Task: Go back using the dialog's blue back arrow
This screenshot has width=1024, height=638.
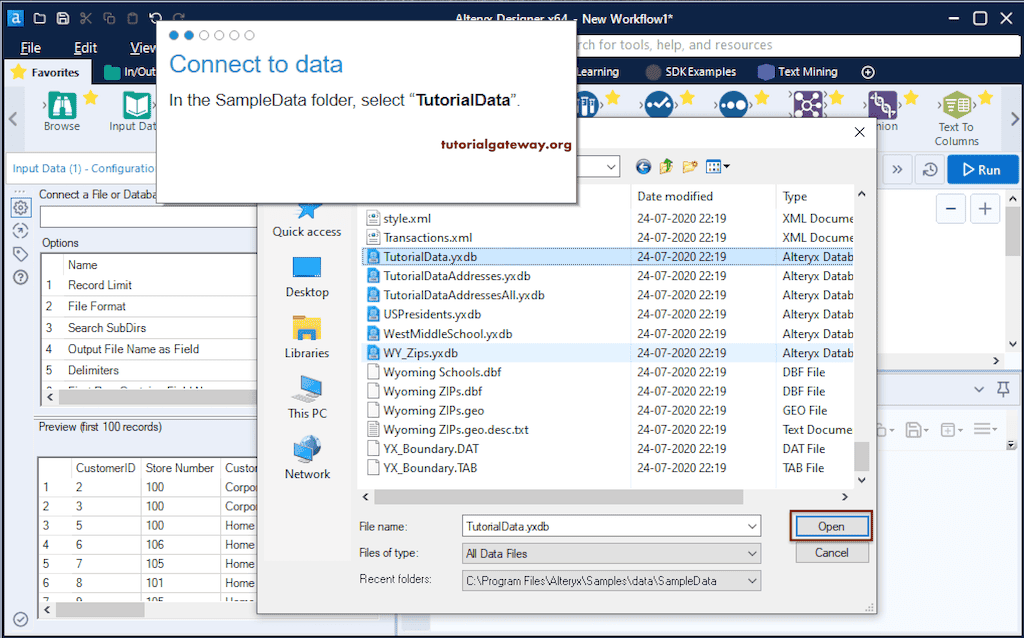Action: [643, 167]
